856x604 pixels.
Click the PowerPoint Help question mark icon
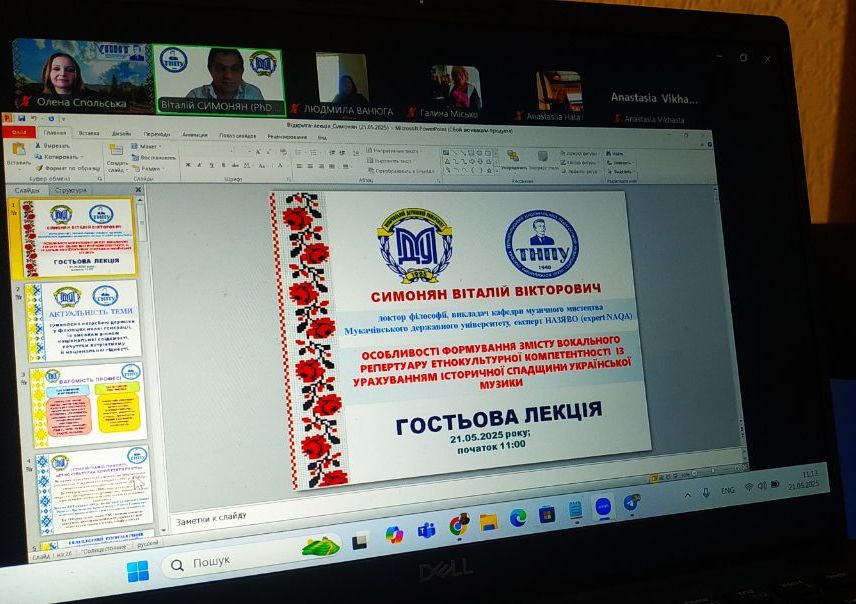710,144
